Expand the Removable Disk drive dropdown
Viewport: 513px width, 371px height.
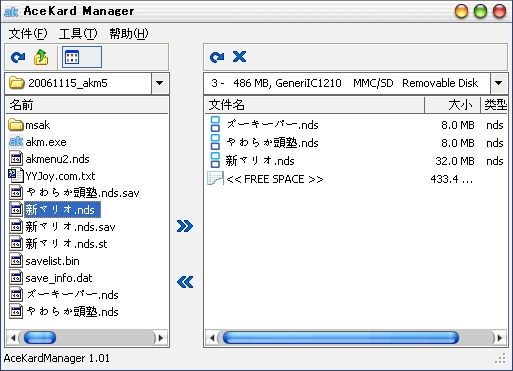[x=498, y=83]
